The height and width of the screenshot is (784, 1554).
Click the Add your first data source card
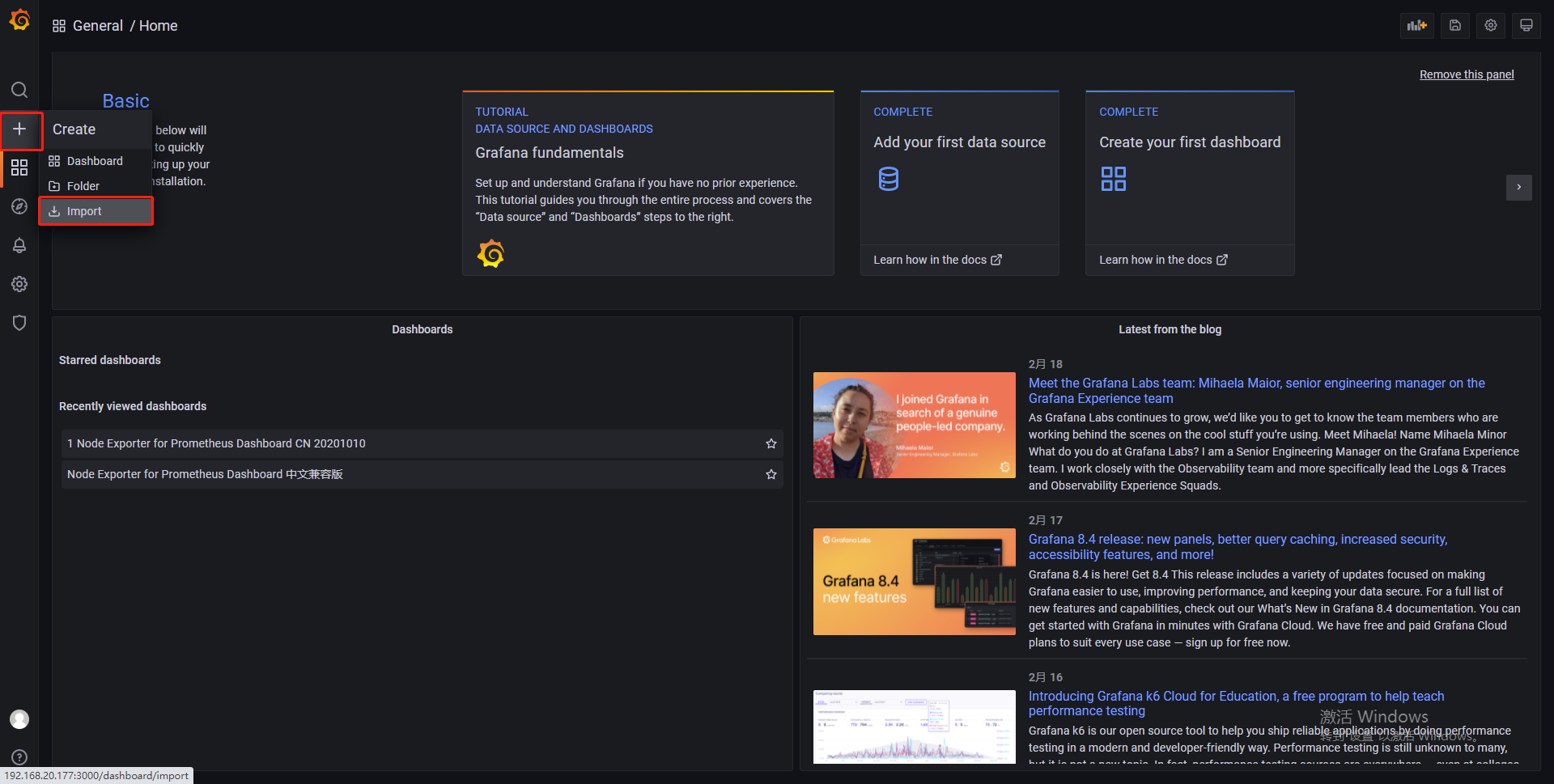coord(960,184)
